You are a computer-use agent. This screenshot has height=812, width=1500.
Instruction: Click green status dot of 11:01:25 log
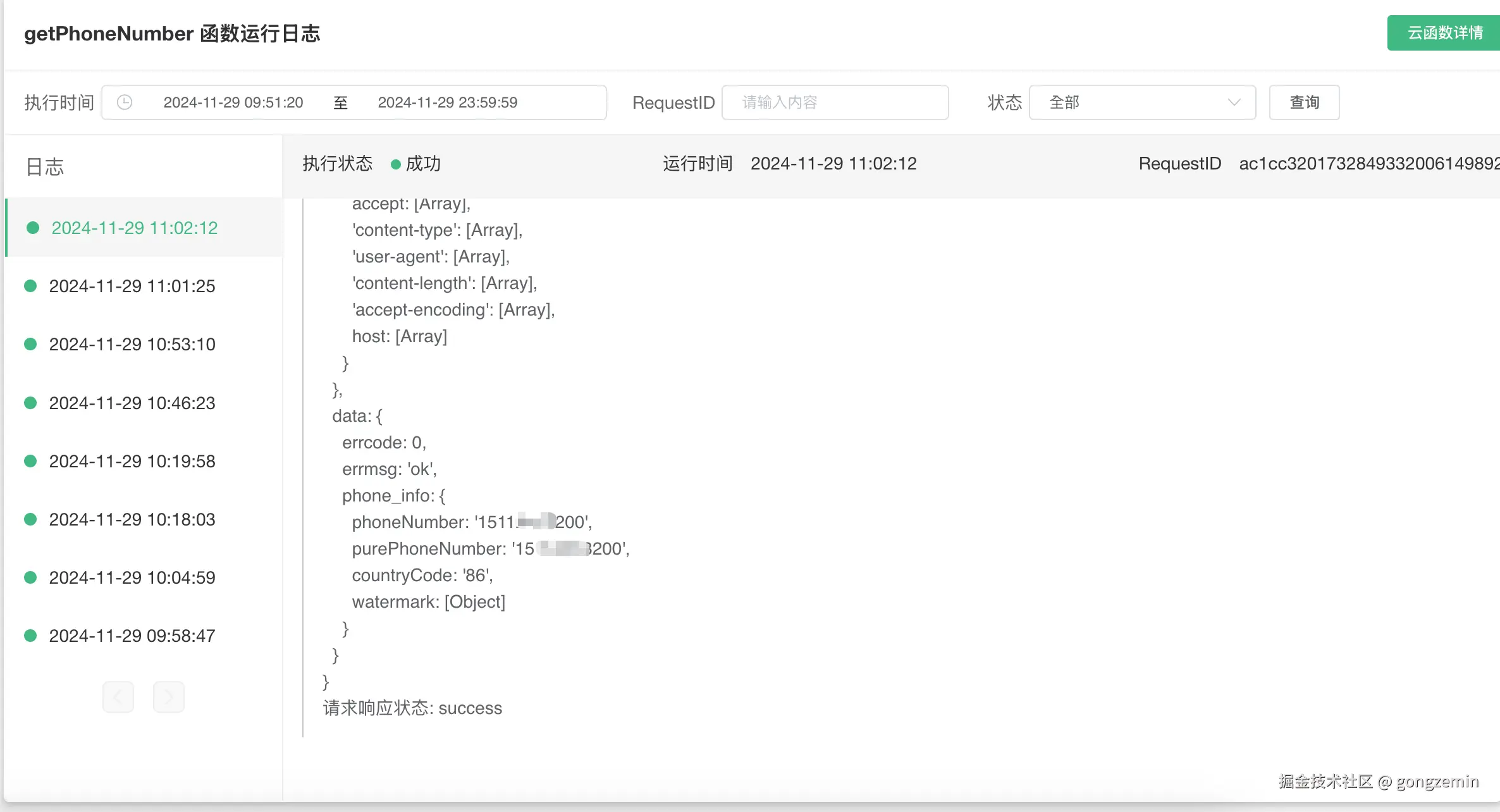click(30, 286)
